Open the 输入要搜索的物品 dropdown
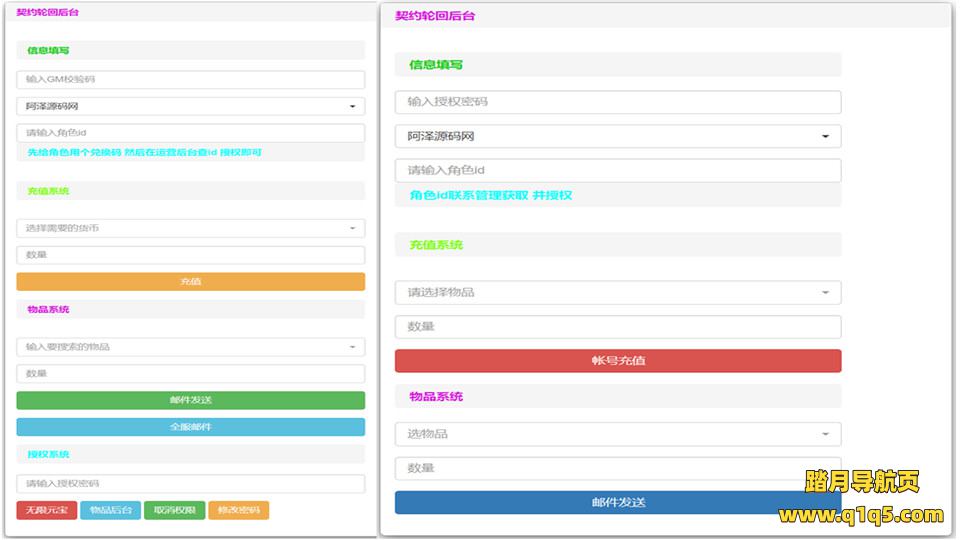960x540 pixels. click(x=190, y=347)
